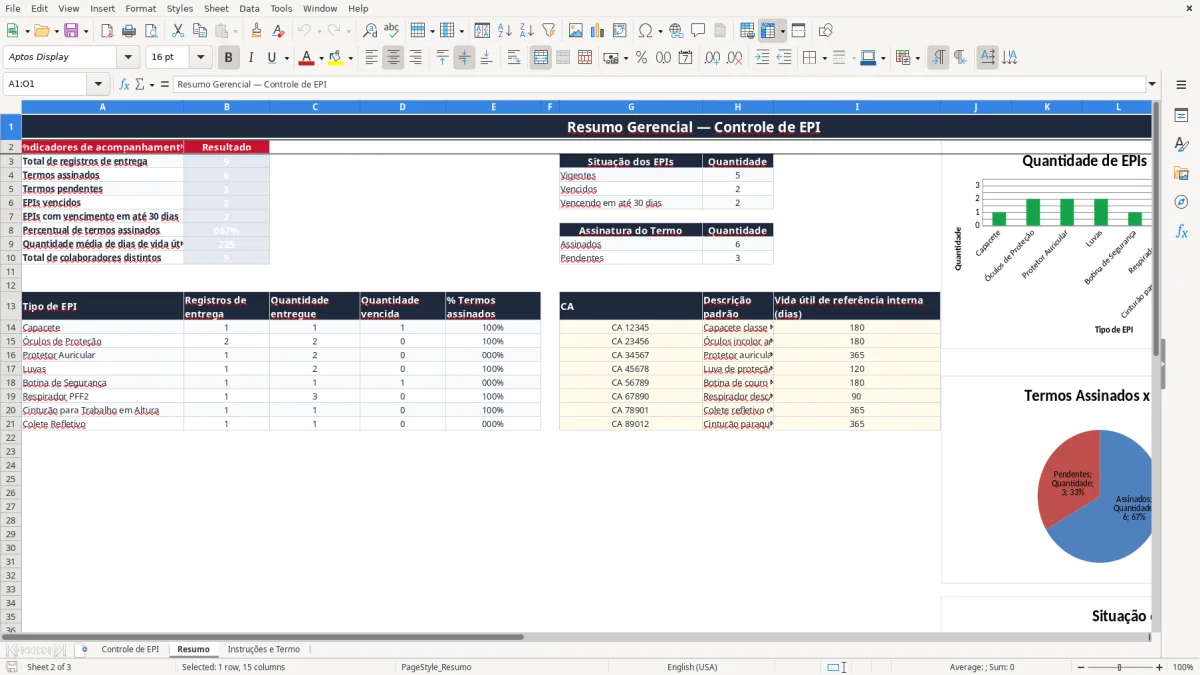Open sidebar Properties panel icon

1181,116
